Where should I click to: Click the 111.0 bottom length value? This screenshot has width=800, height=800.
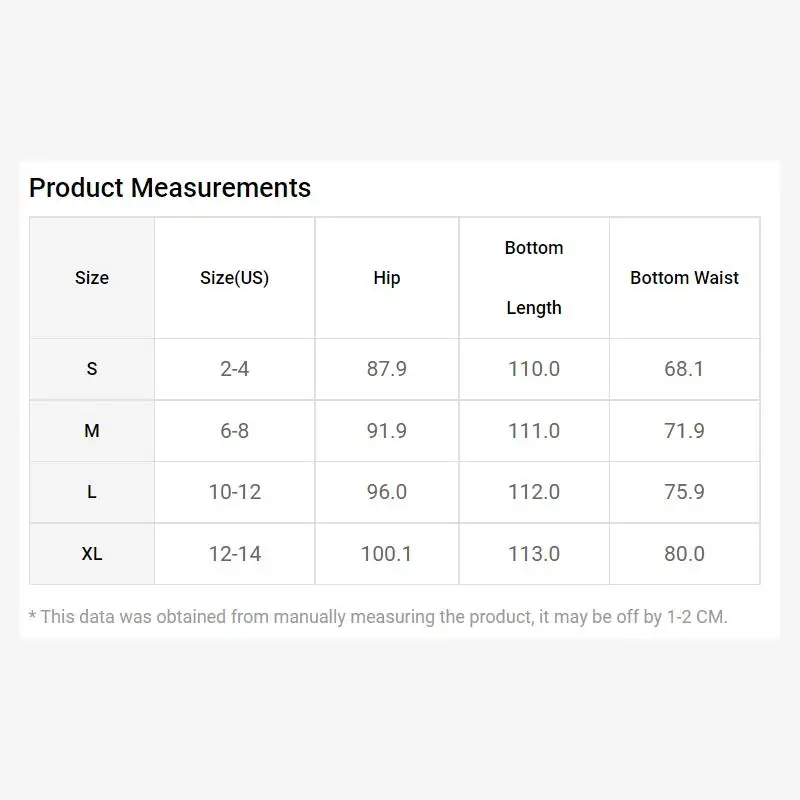[x=534, y=431]
